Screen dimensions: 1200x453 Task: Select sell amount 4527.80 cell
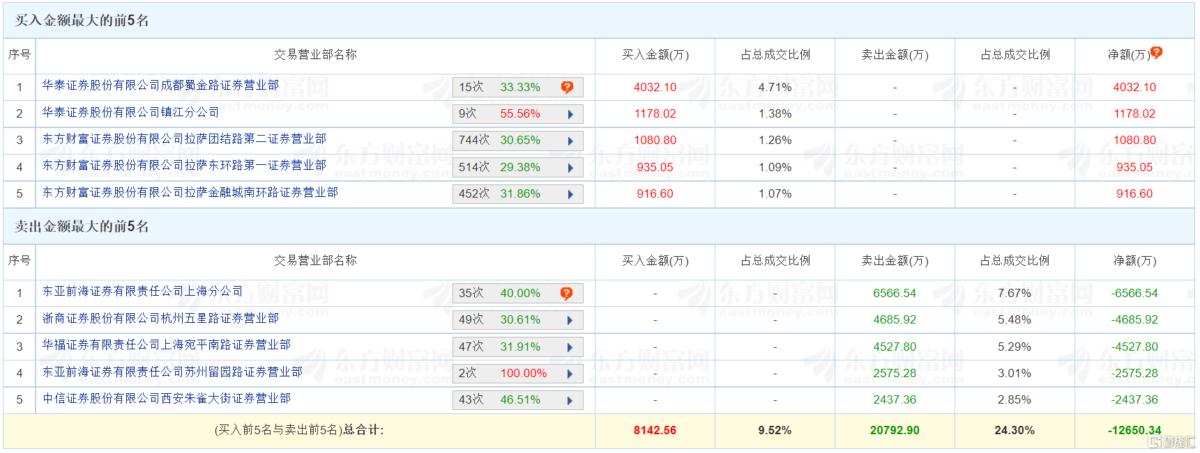click(x=895, y=347)
